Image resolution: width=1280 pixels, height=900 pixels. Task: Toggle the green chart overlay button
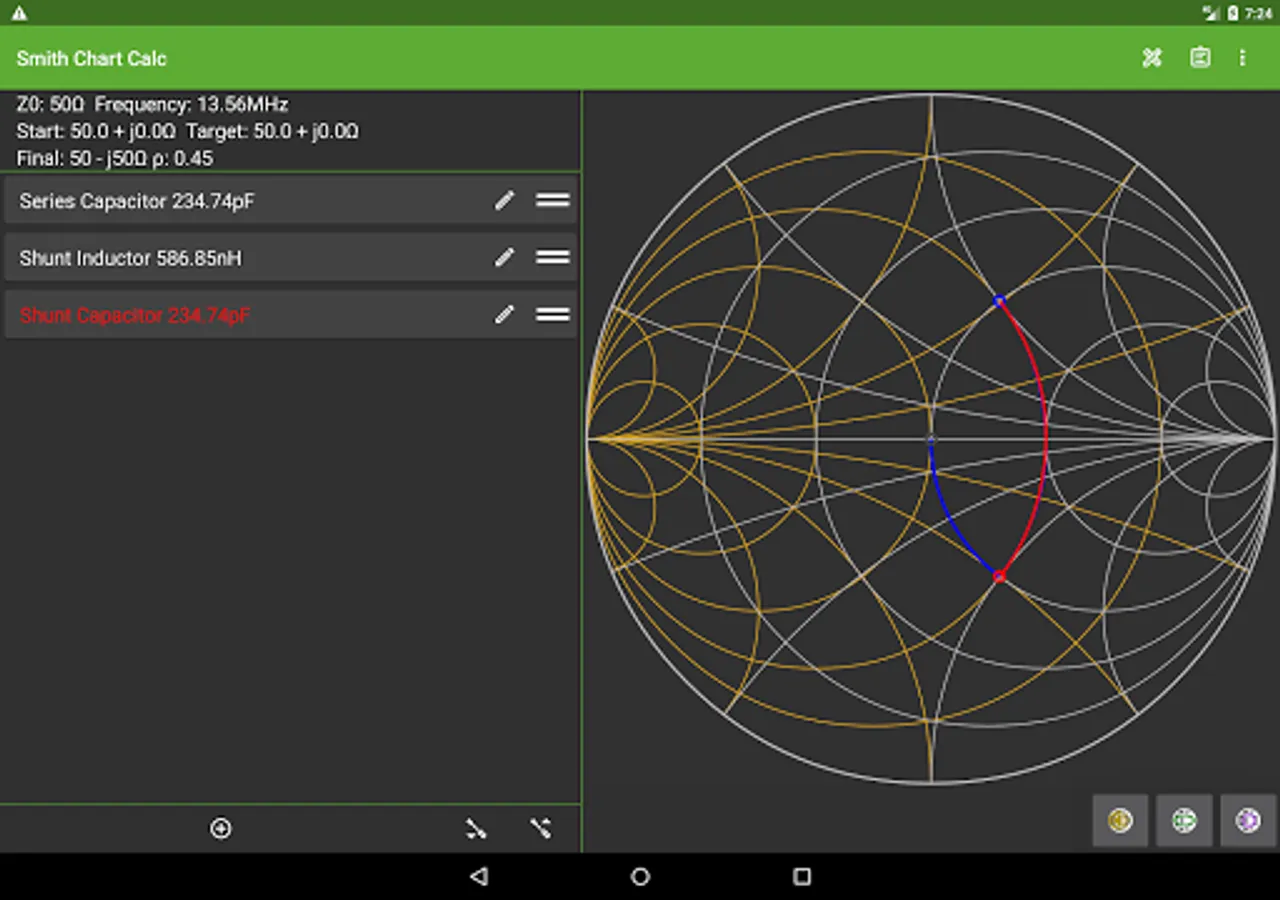click(1184, 821)
